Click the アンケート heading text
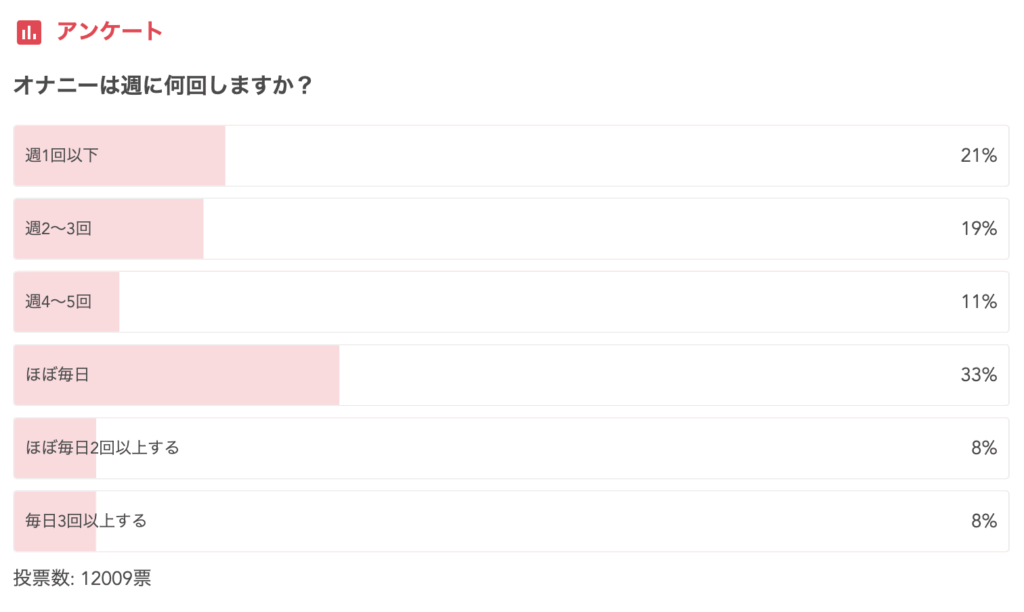Viewport: 1024px width, 612px height. (109, 32)
